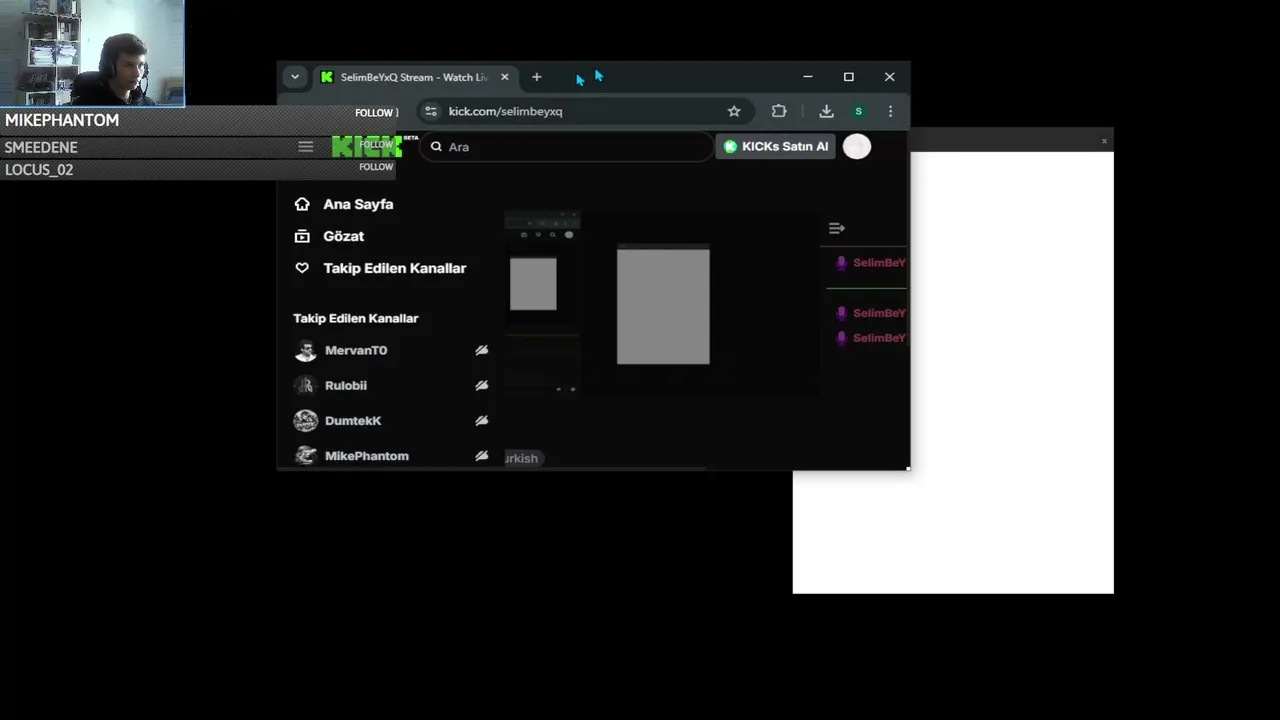This screenshot has width=1280, height=720.
Task: Open the Chrome downloads icon
Action: tap(826, 111)
